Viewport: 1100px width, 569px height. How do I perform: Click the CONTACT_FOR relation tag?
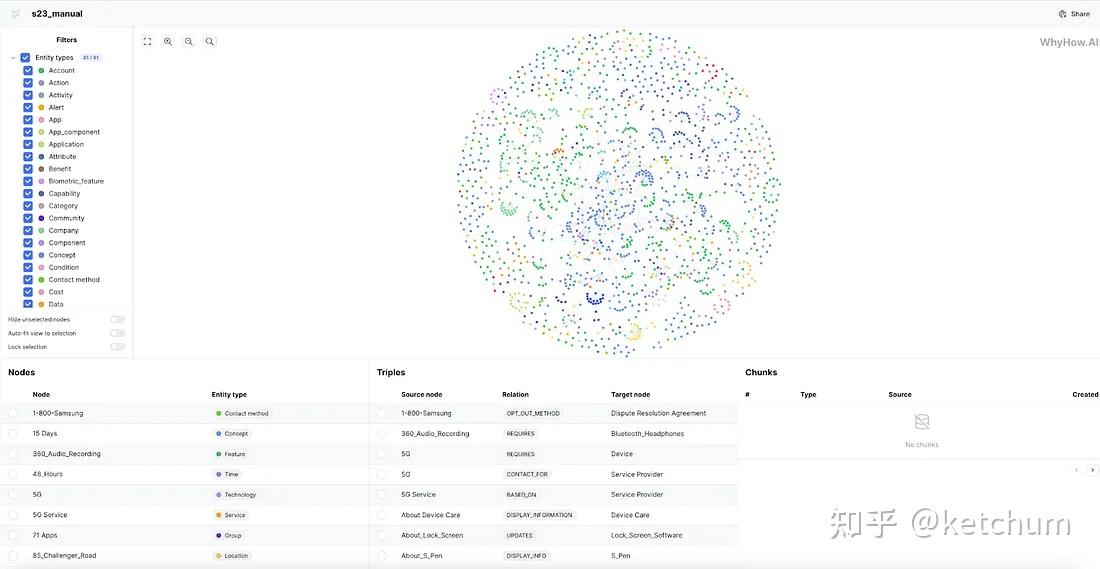(x=527, y=474)
